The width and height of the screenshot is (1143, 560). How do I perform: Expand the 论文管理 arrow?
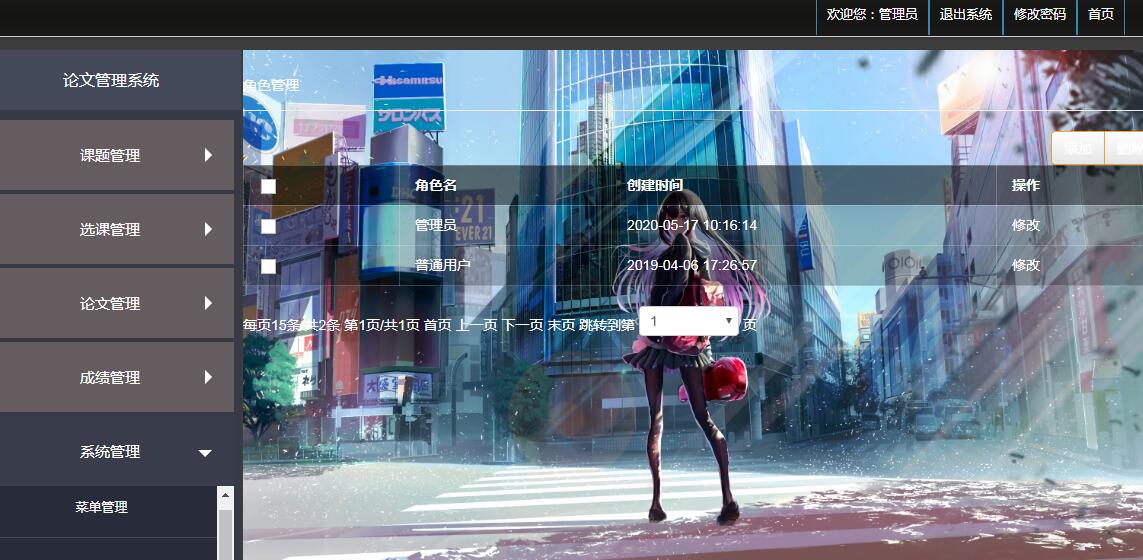(x=208, y=303)
